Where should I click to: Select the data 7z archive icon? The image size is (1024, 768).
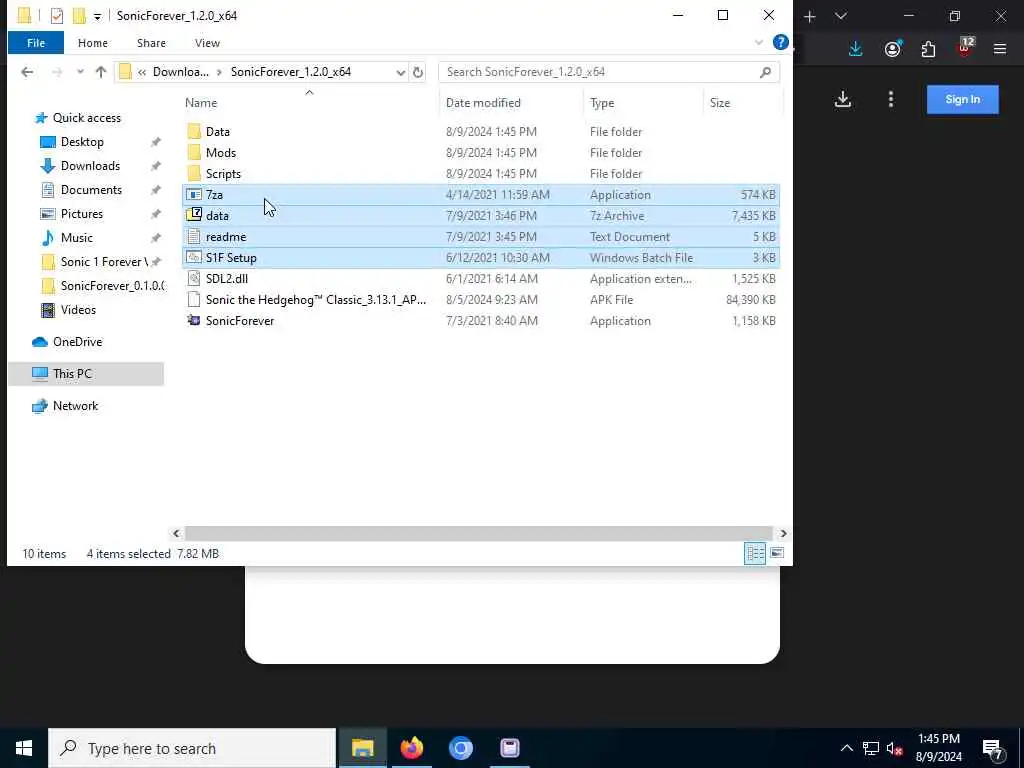click(194, 215)
